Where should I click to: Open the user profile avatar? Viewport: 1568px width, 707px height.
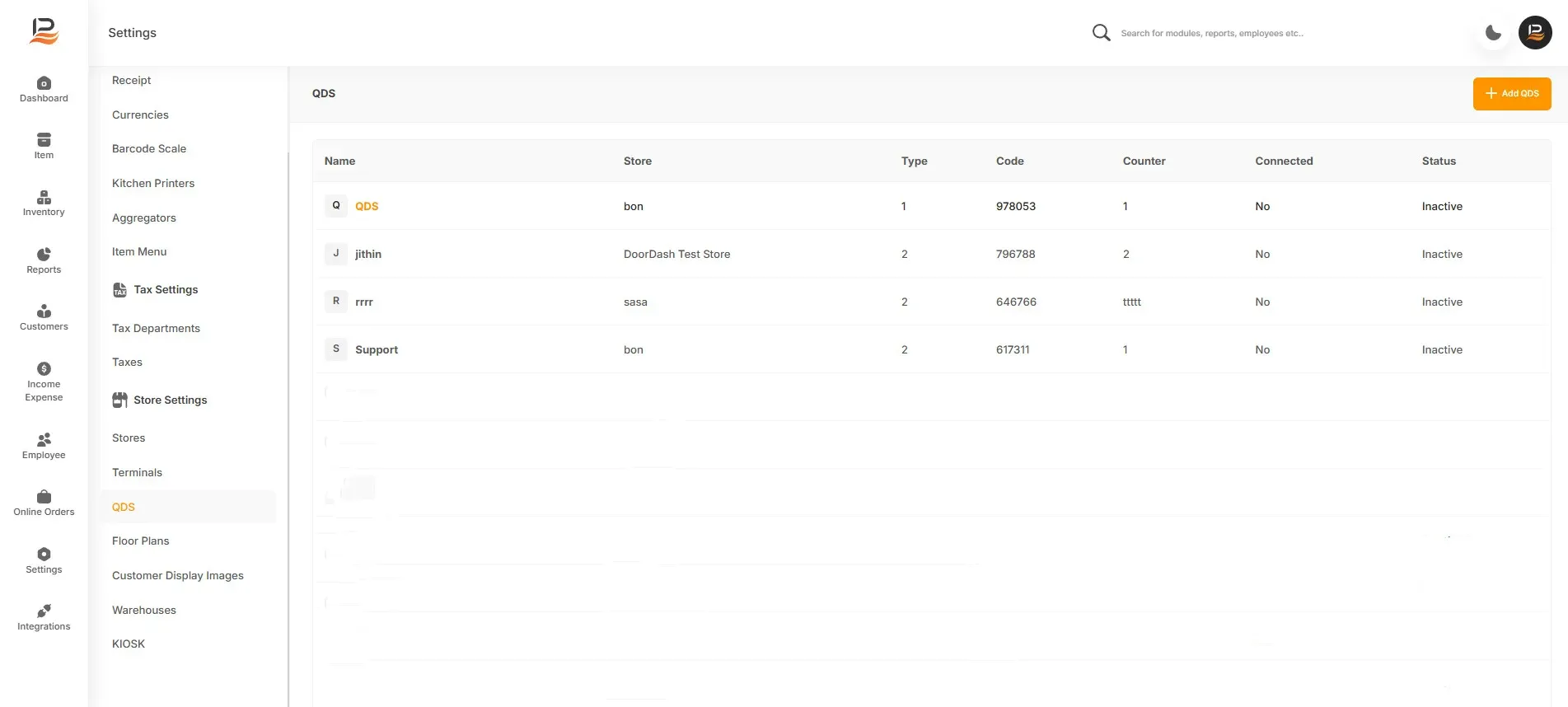1535,33
